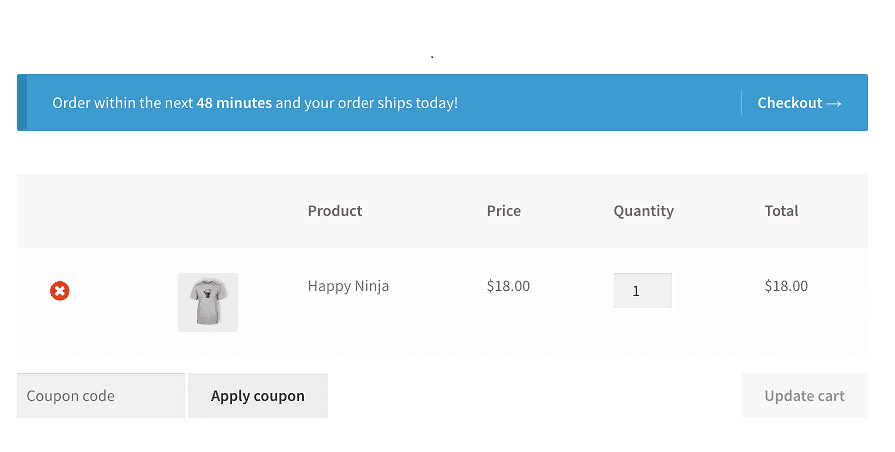
Task: Click the Price column header
Action: click(504, 211)
